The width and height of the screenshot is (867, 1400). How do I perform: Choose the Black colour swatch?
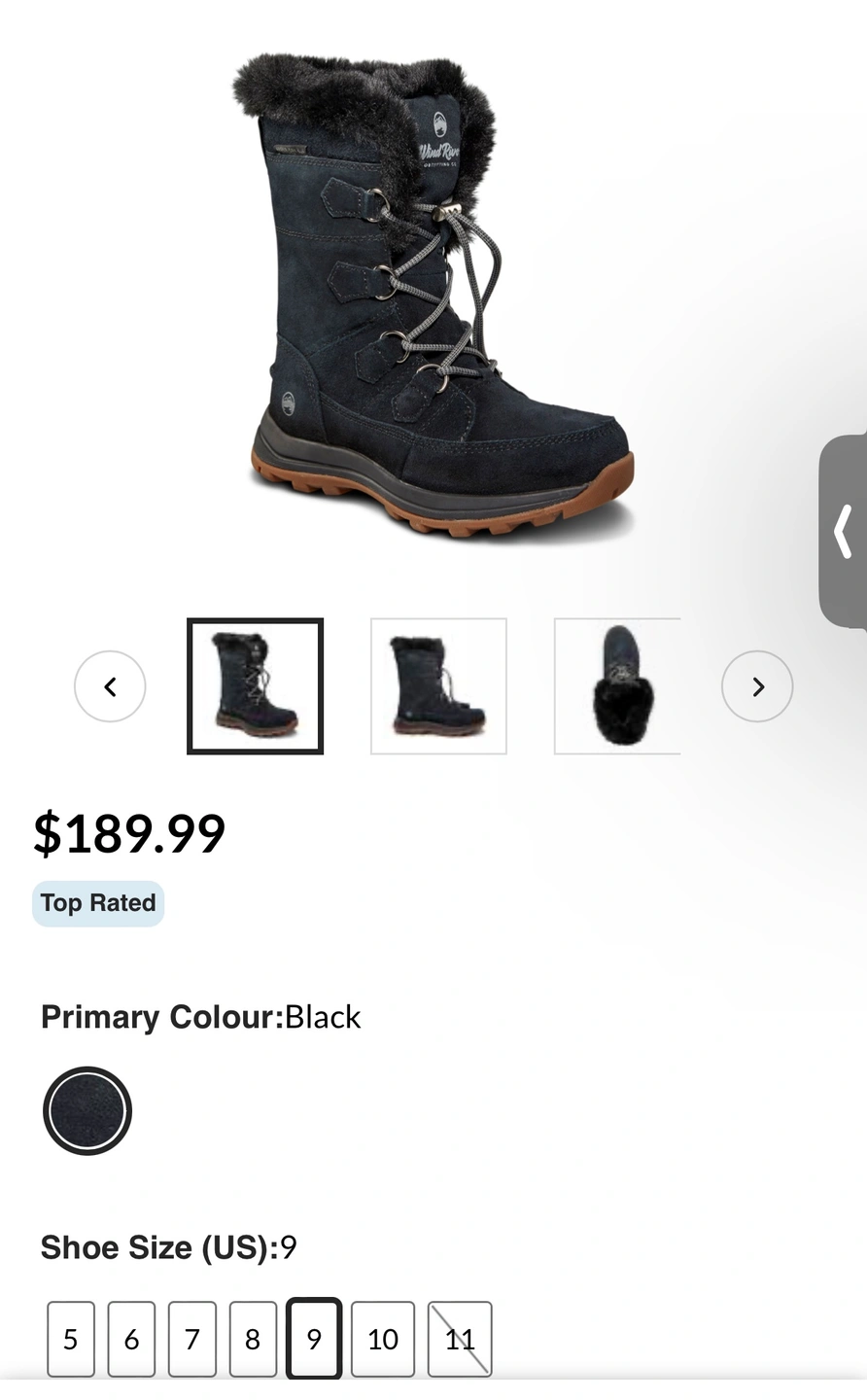point(87,1111)
